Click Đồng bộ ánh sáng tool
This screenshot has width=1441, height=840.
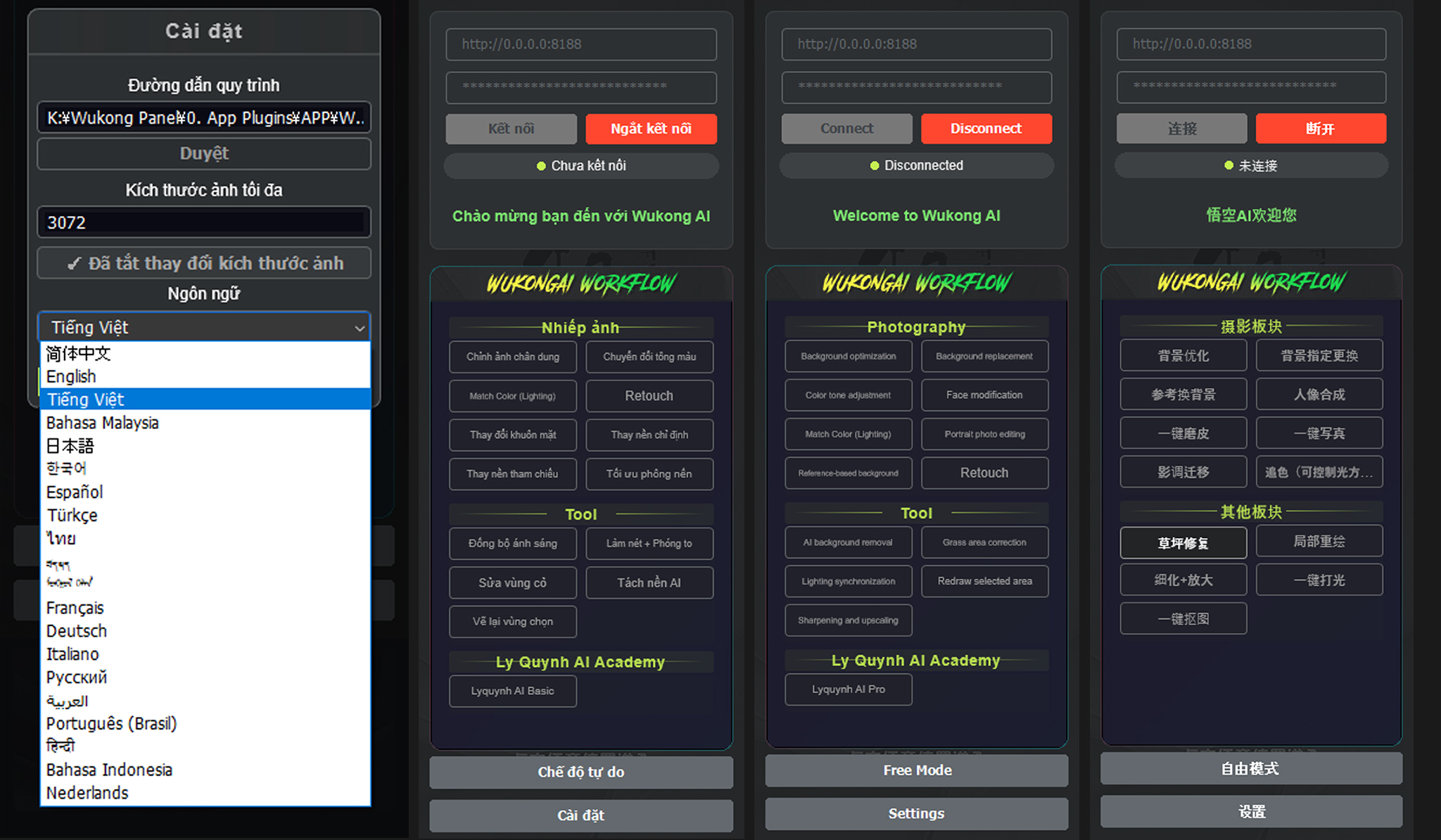tap(513, 543)
